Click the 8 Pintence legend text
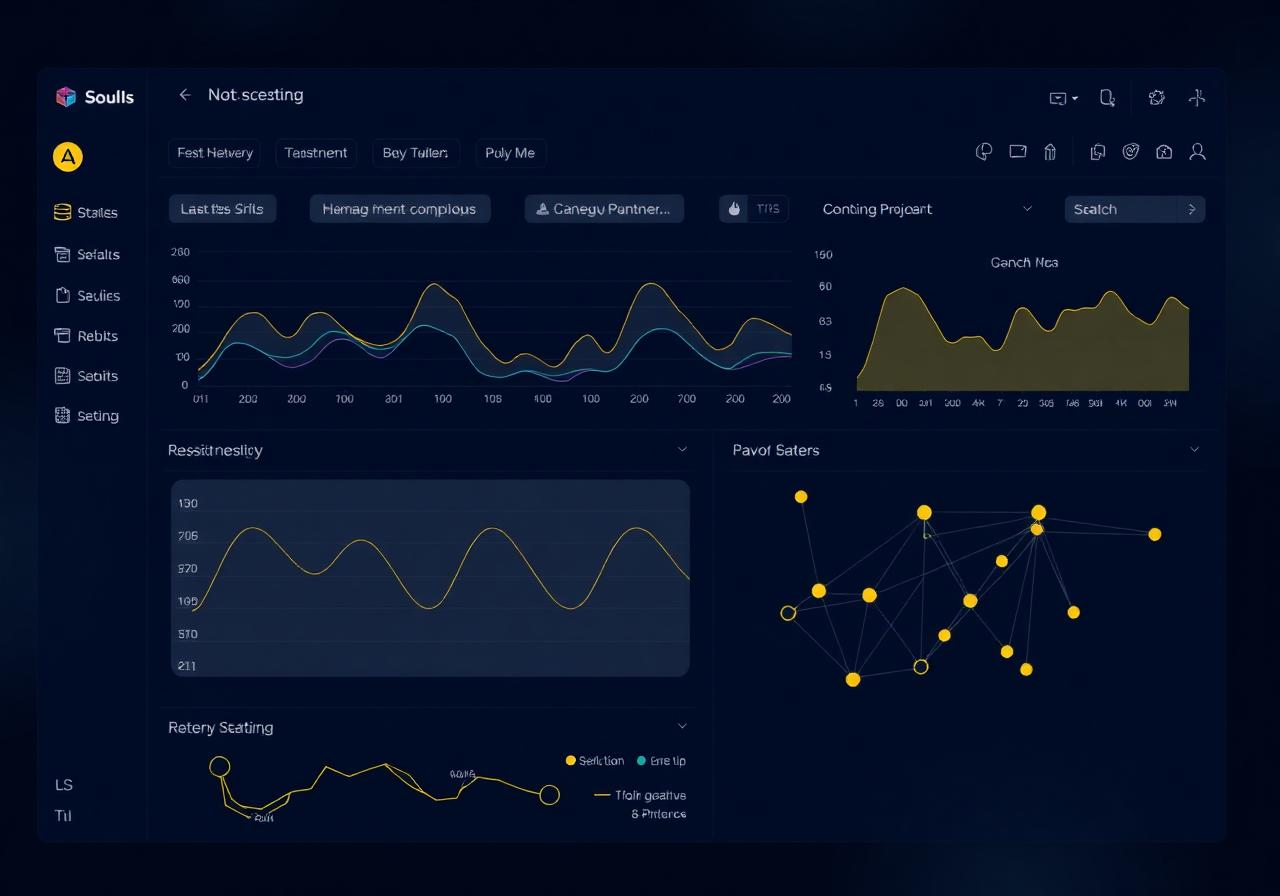This screenshot has height=896, width=1280. [x=658, y=814]
